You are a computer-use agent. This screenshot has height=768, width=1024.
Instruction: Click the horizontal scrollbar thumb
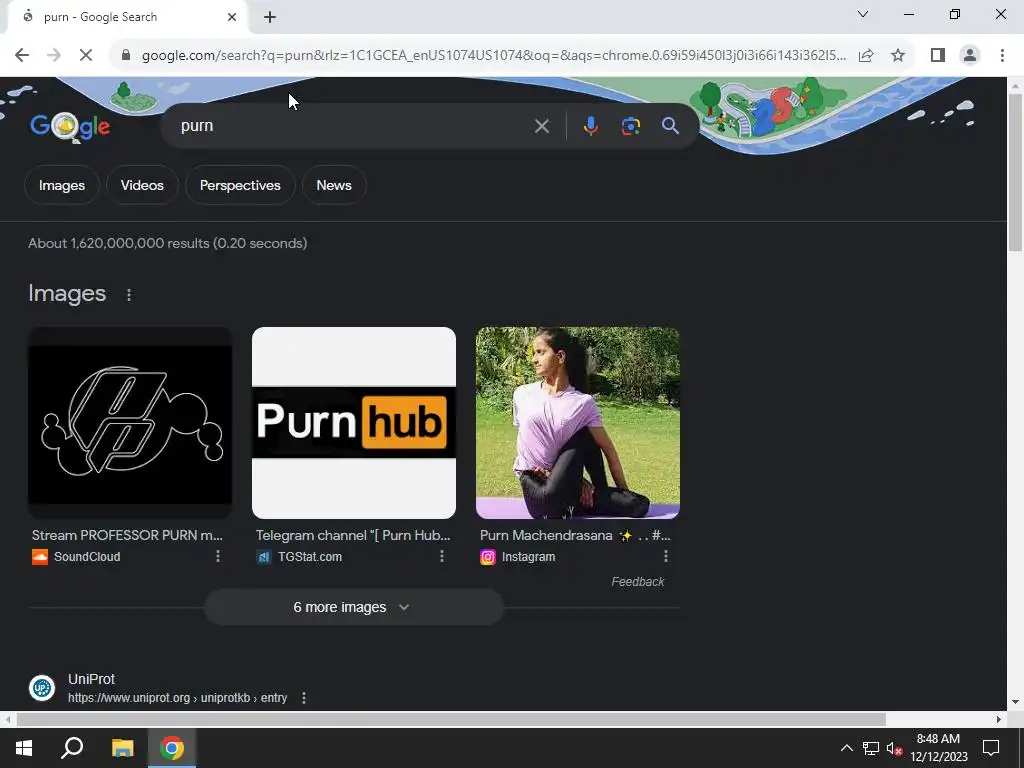coord(451,720)
